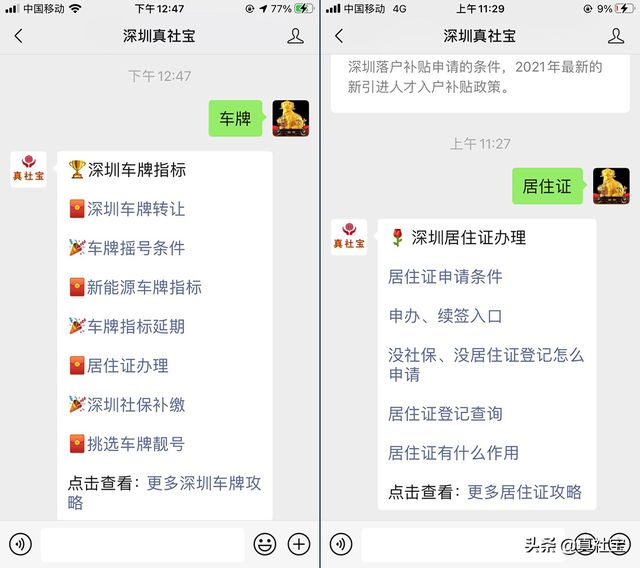Open 申办、续签入口 link
640x568 pixels.
click(445, 316)
